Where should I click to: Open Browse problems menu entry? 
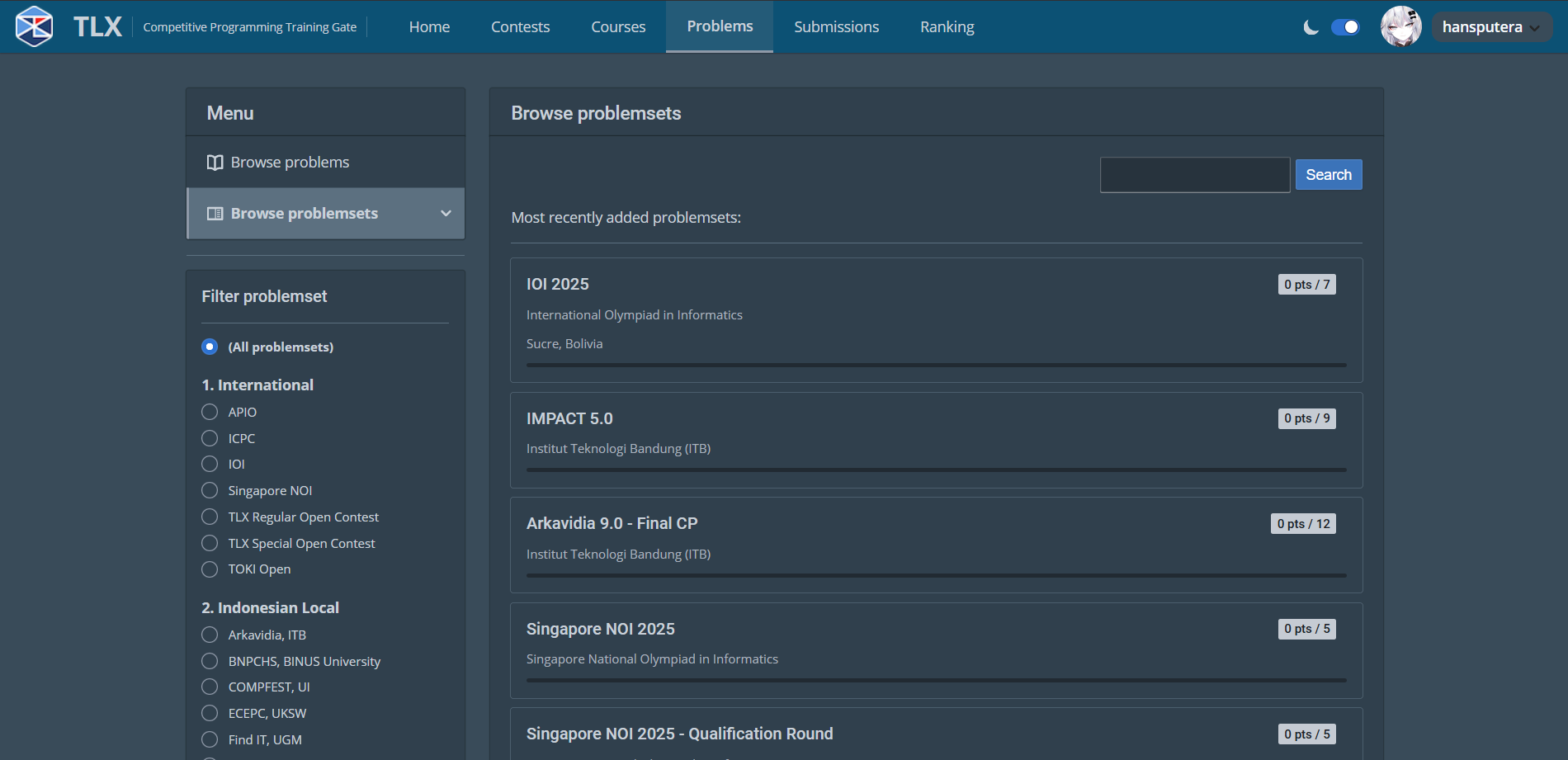325,163
